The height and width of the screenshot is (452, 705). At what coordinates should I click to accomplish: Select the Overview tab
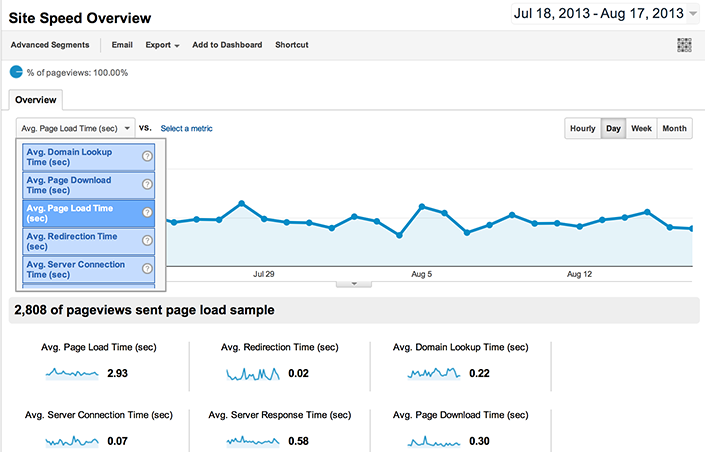[35, 100]
